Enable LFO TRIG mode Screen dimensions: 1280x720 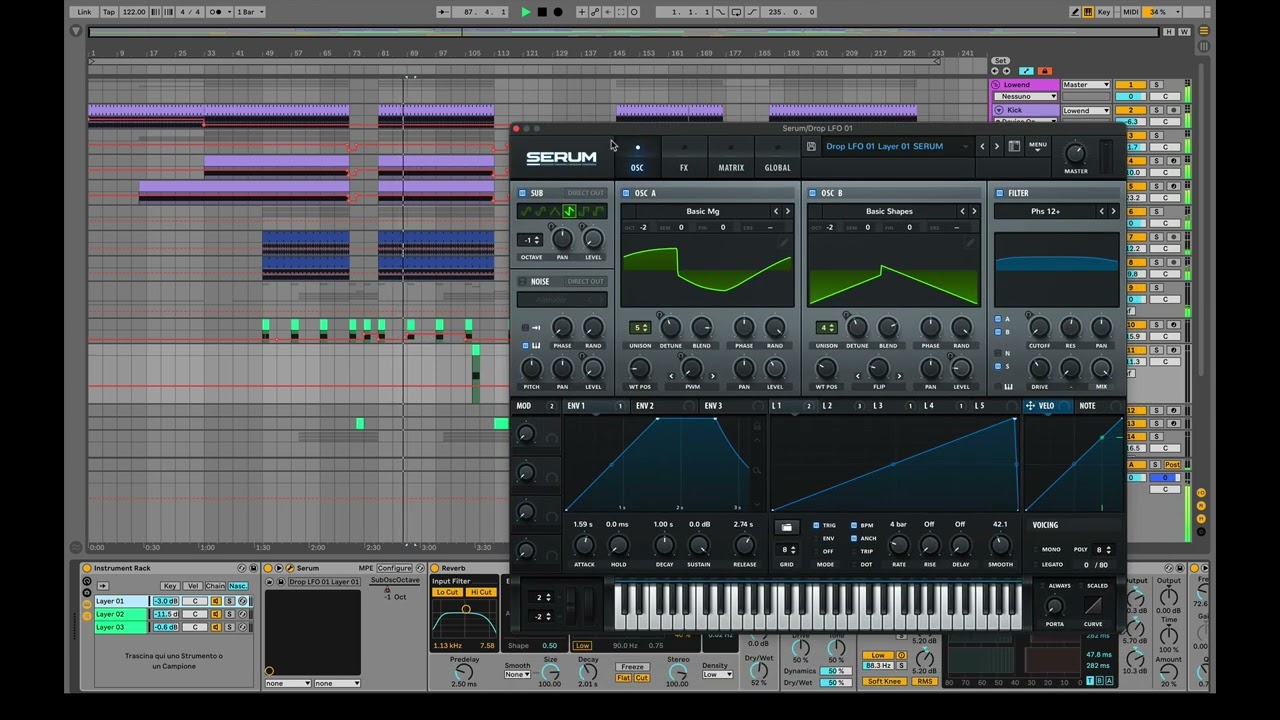pyautogui.click(x=816, y=525)
